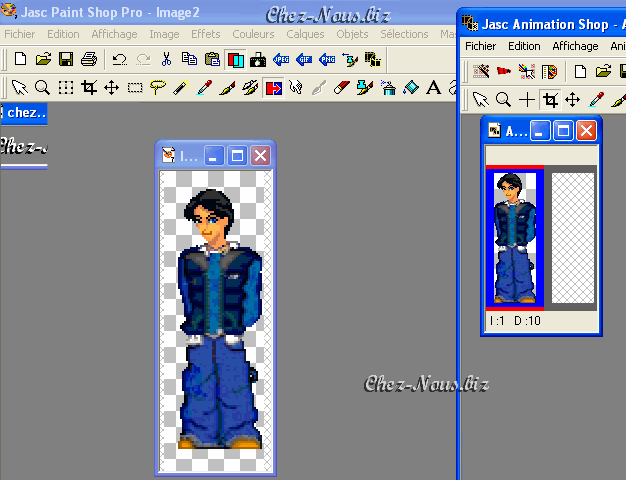This screenshot has height=480, width=626.
Task: Open the Objets menu
Action: click(352, 34)
